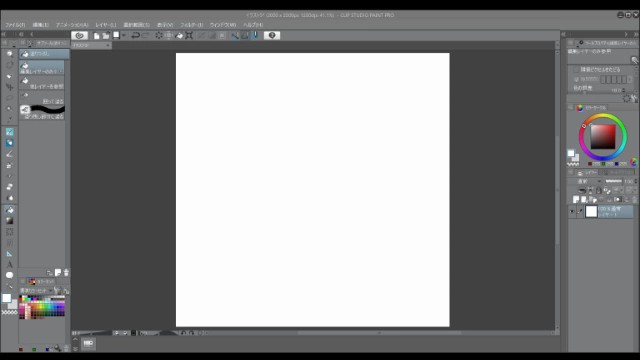Open the CLIP STUDIO support help icon
The height and width of the screenshot is (360, 640).
point(272,36)
